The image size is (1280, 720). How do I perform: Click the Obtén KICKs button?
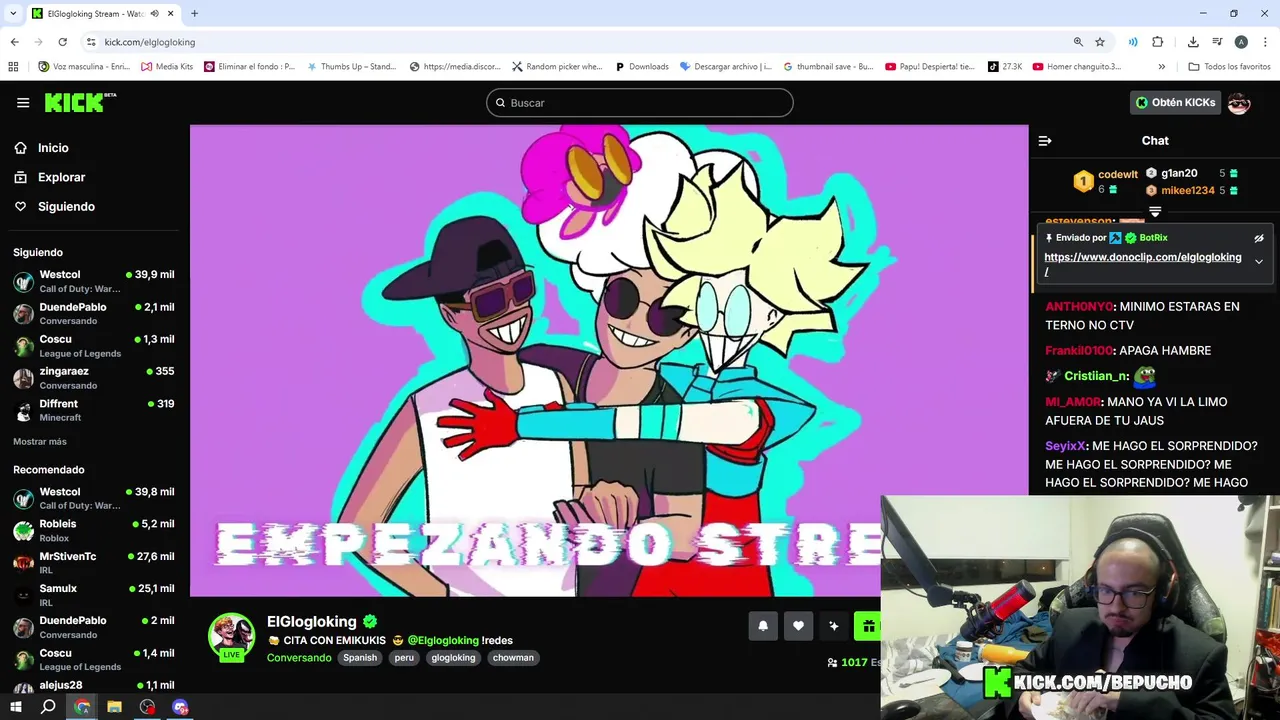click(1176, 102)
